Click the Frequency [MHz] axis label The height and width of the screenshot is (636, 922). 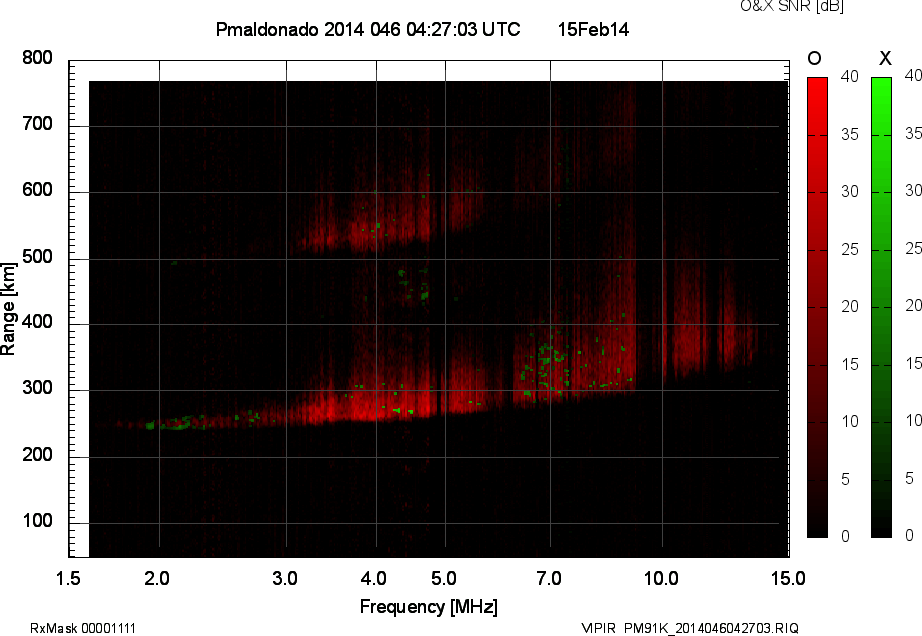[428, 606]
